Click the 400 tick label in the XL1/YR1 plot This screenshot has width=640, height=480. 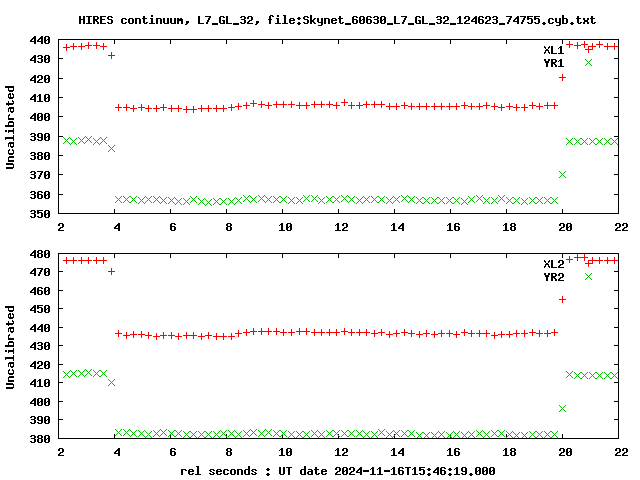[x=40, y=117]
